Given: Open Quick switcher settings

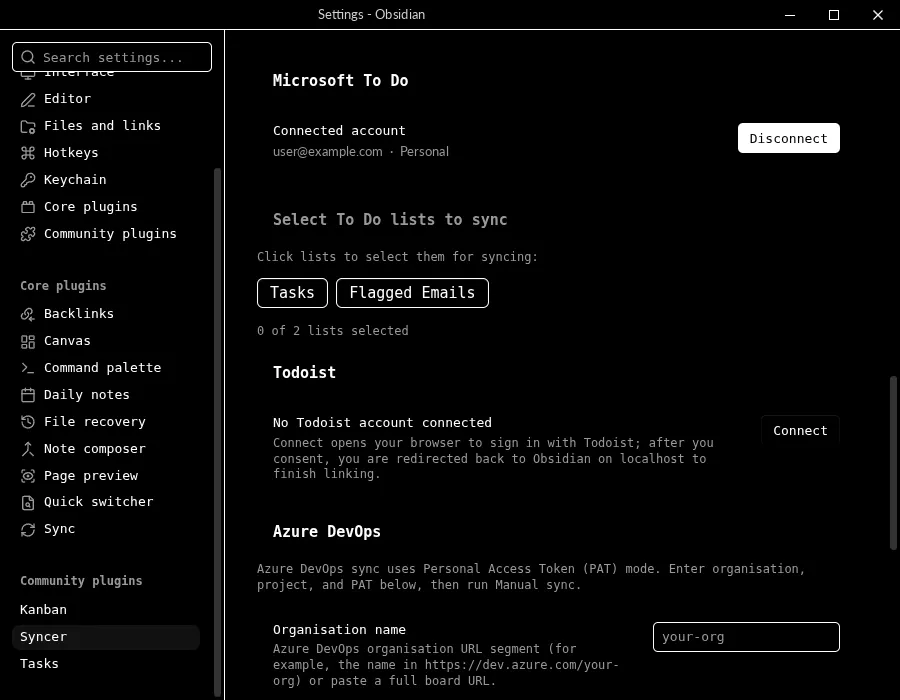Looking at the screenshot, I should [106, 501].
